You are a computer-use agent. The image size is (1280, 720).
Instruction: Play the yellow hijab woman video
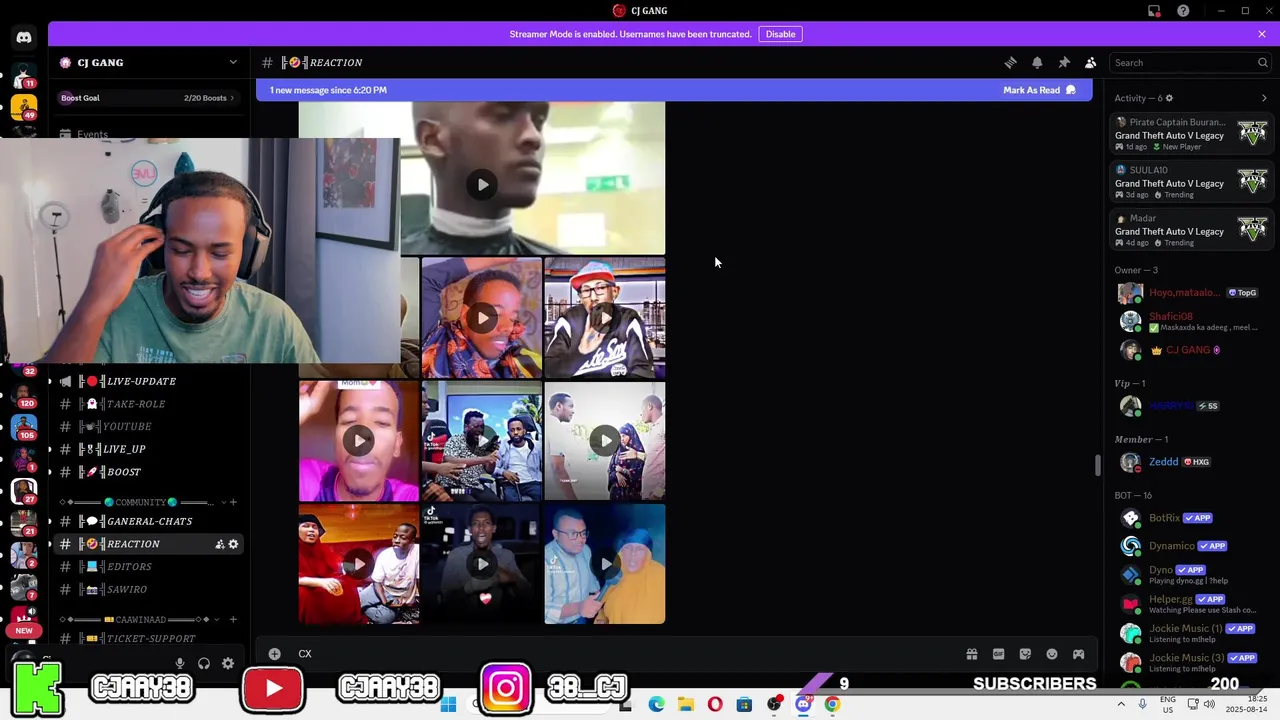(605, 564)
